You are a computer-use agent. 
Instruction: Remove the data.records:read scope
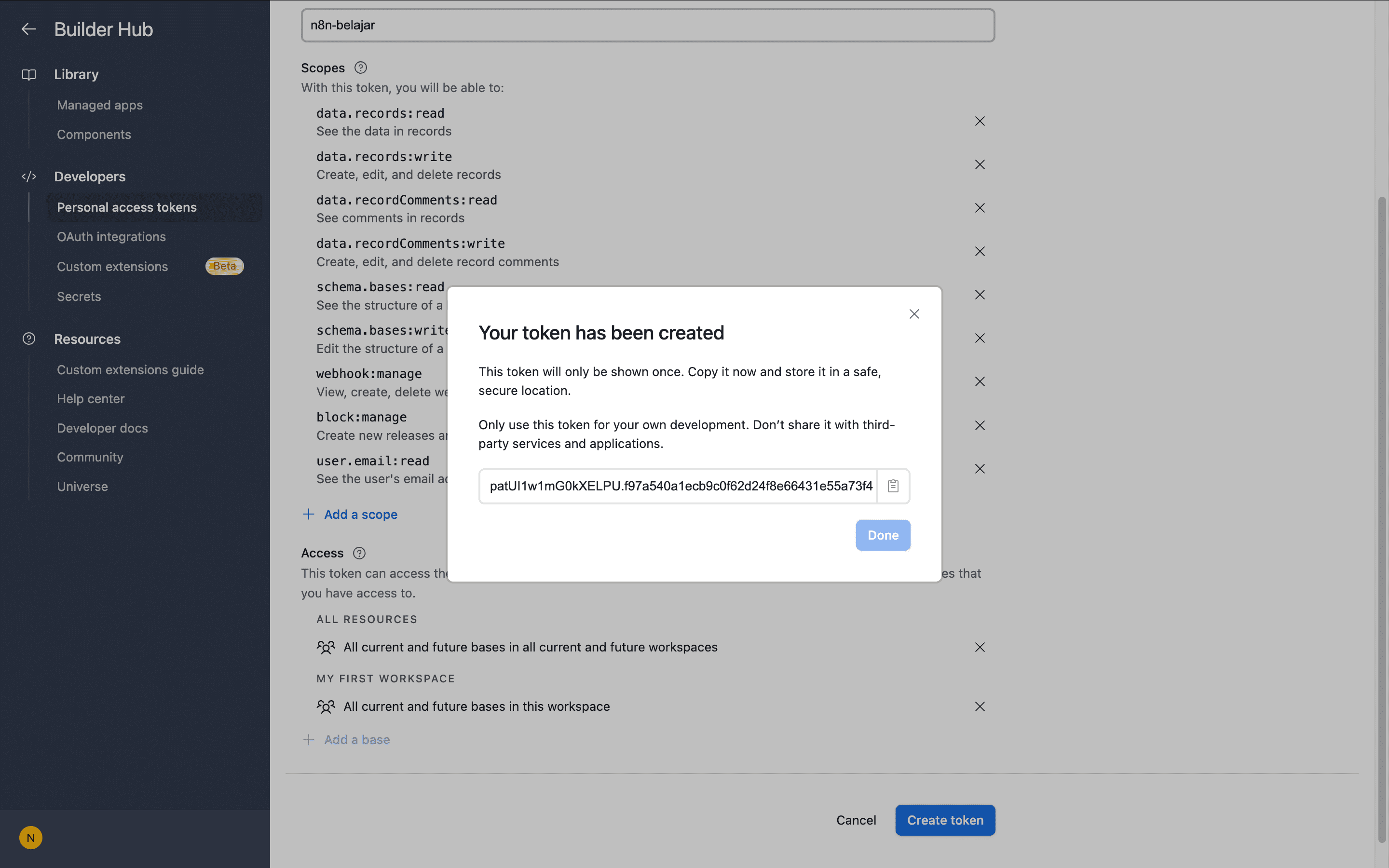[980, 121]
